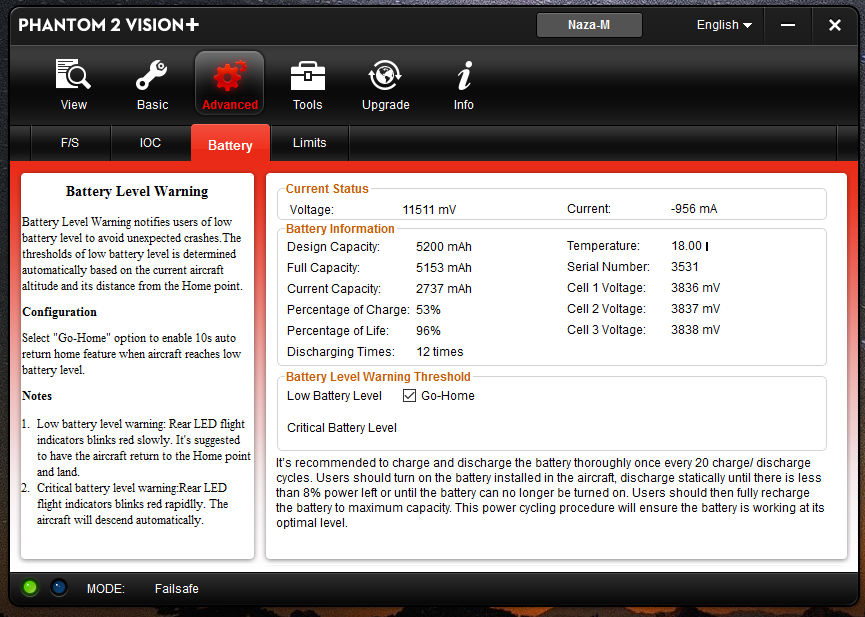
Task: Click Percentage of Life value 96%
Action: 428,331
